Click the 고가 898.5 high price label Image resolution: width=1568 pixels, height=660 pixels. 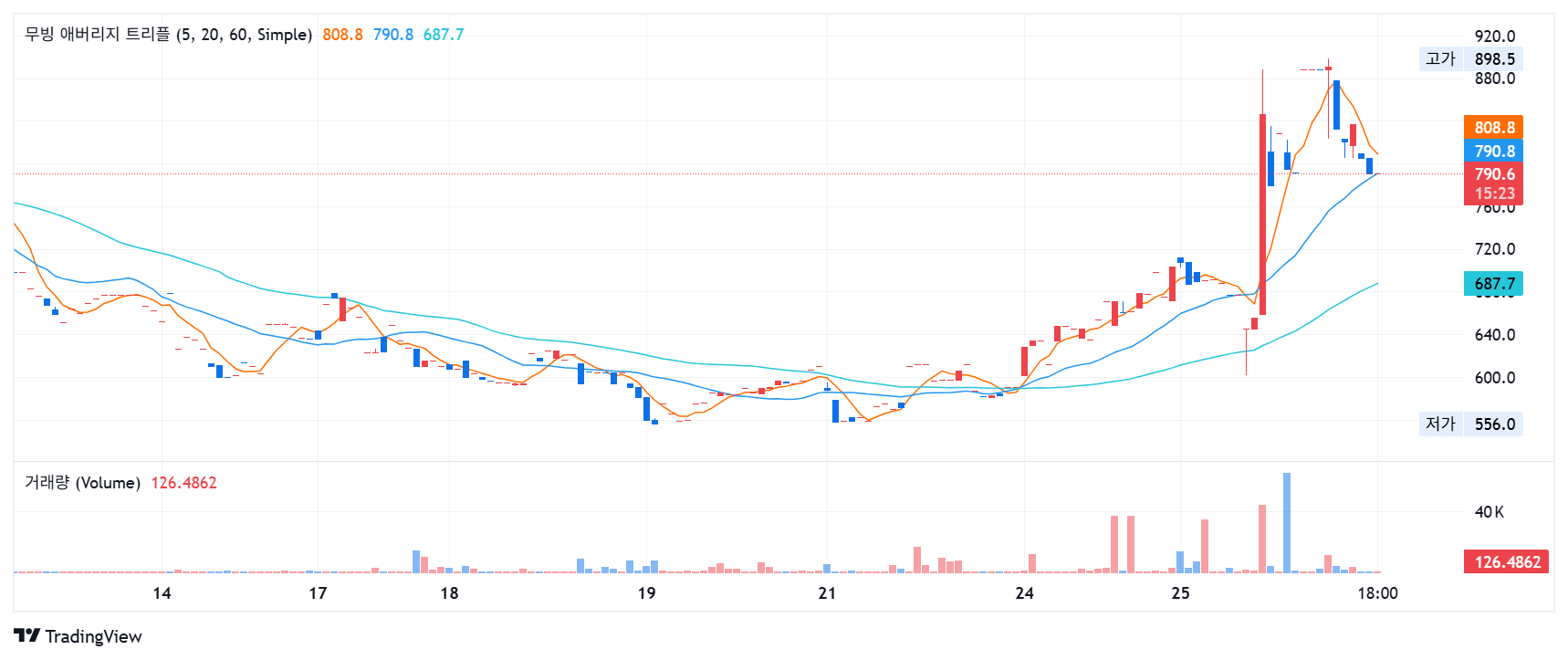[1470, 59]
